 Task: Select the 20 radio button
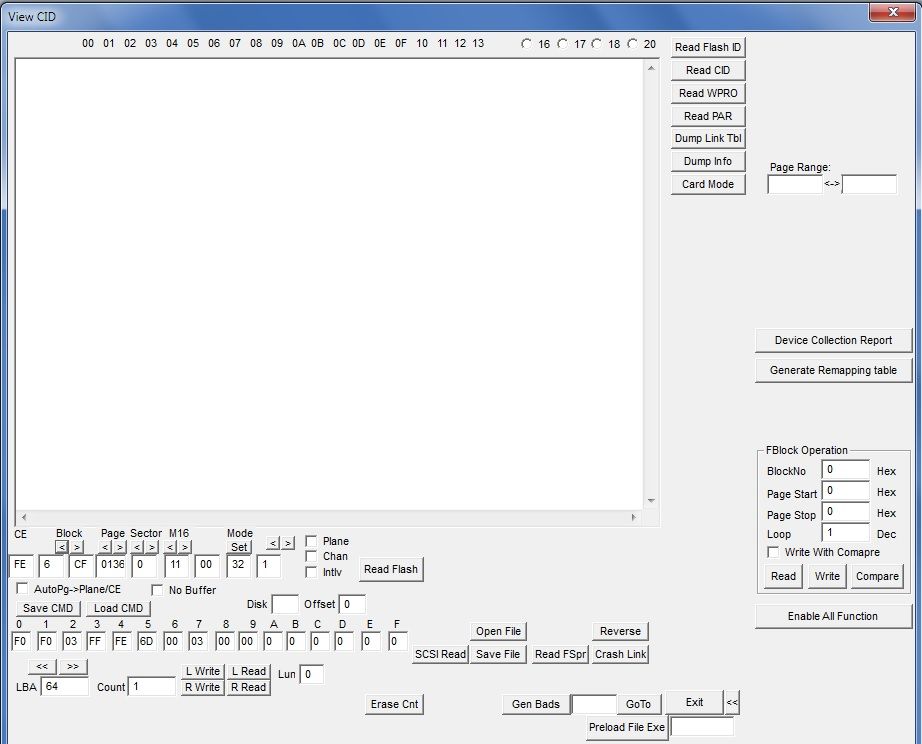point(633,44)
